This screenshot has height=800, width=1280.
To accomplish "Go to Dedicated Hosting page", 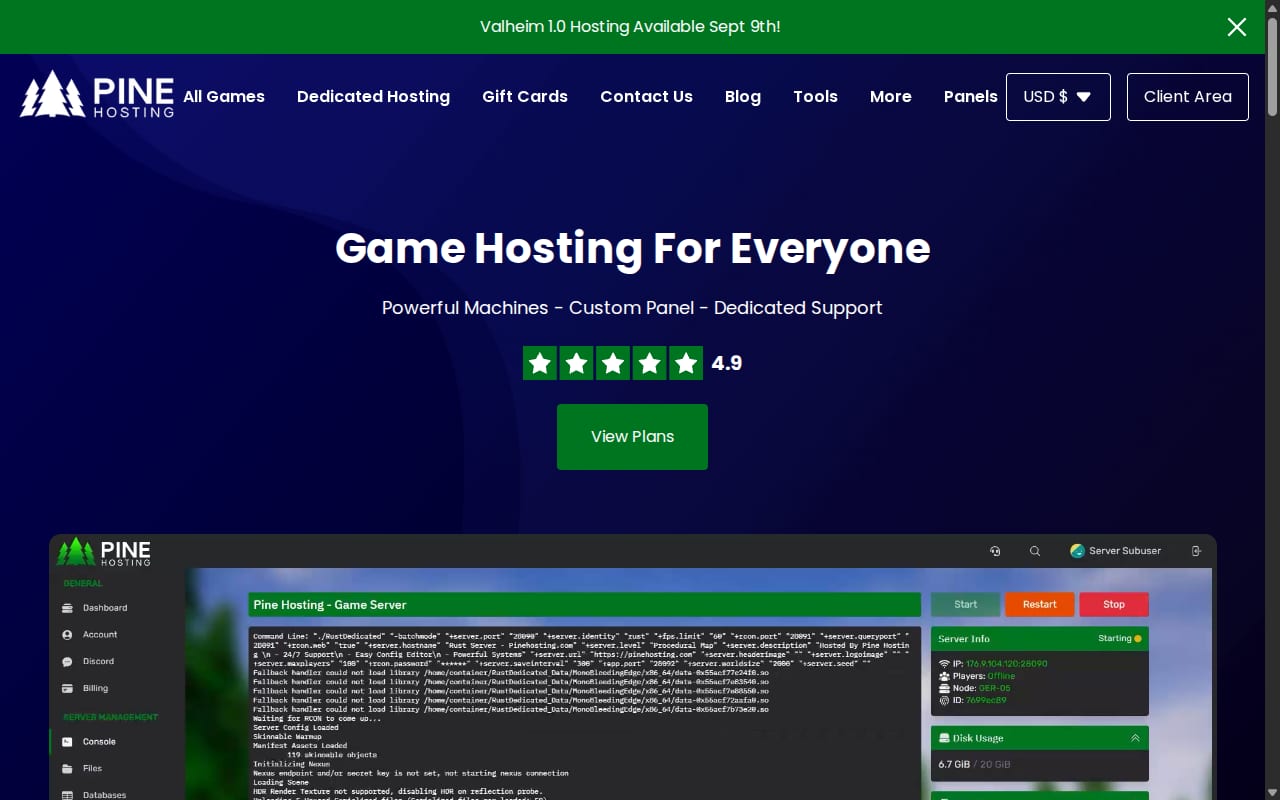I will pos(373,97).
